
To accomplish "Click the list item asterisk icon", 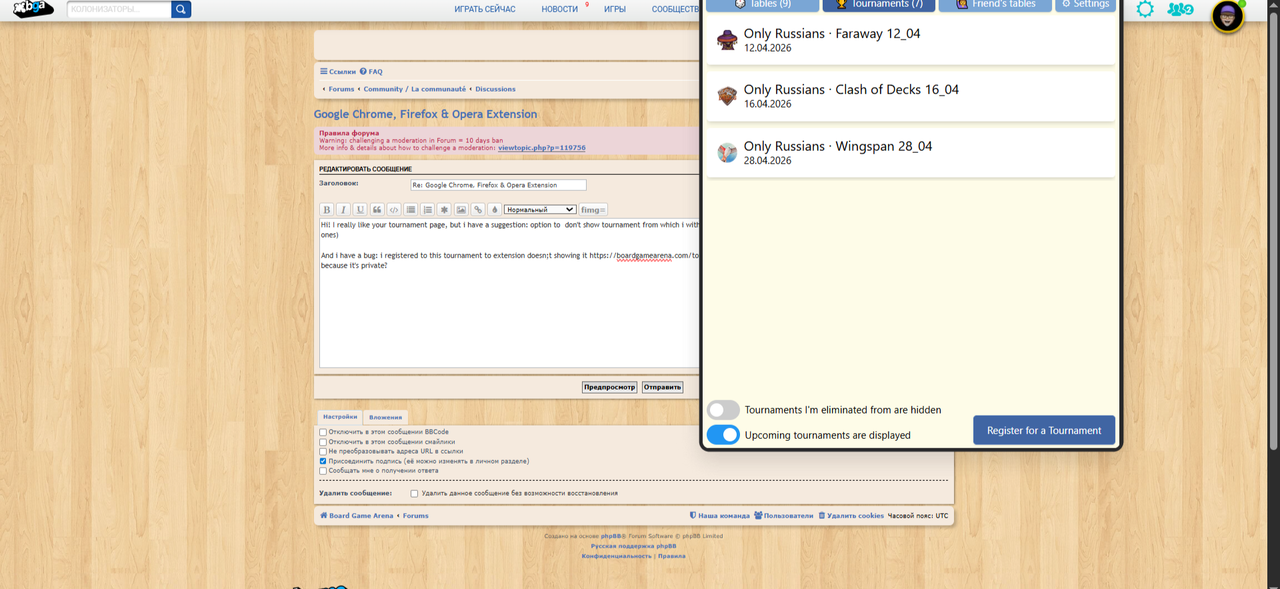I will [x=444, y=210].
